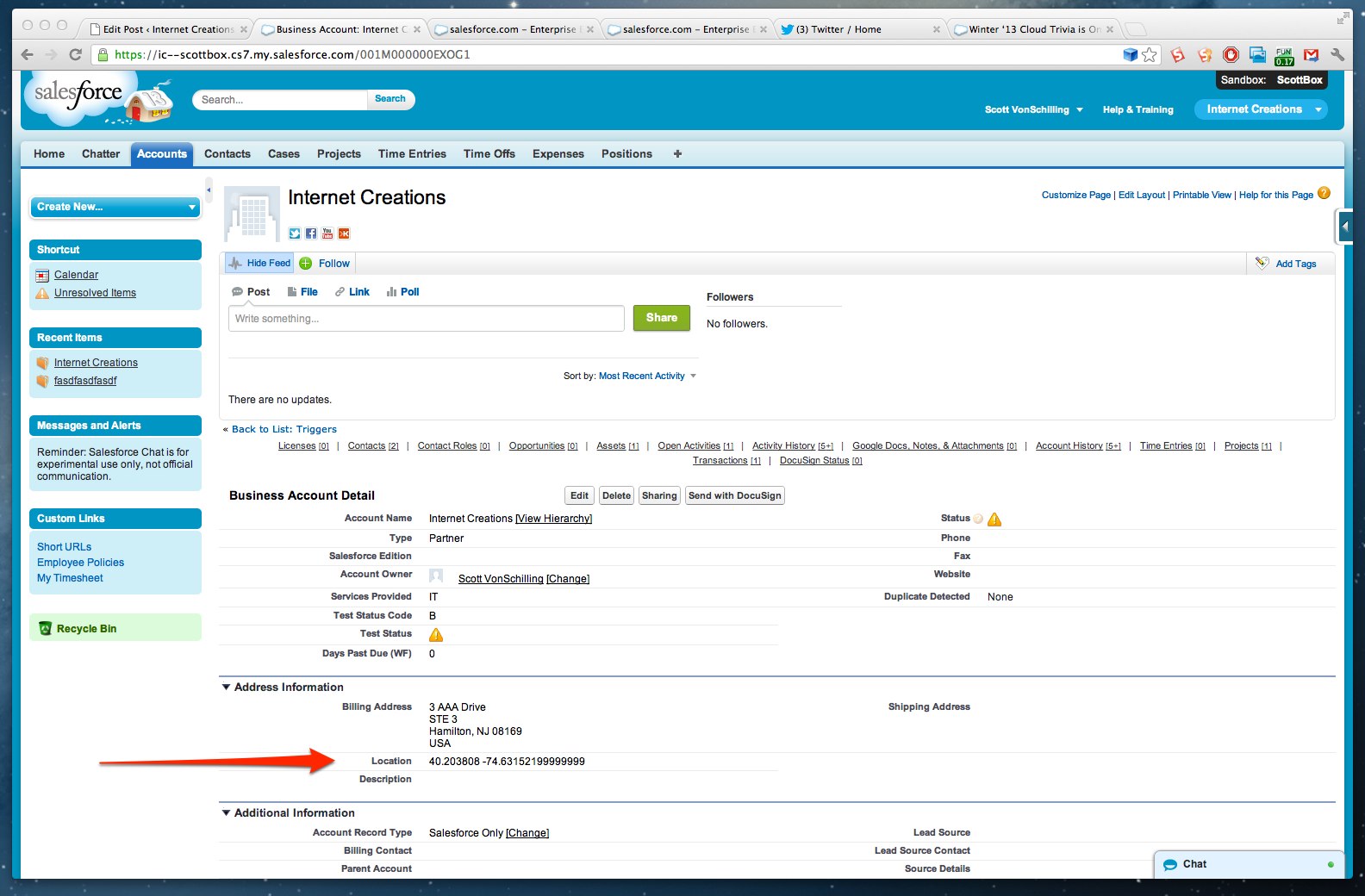Open the Facebook social icon for the account
Viewport: 1365px width, 896px height.
(311, 233)
